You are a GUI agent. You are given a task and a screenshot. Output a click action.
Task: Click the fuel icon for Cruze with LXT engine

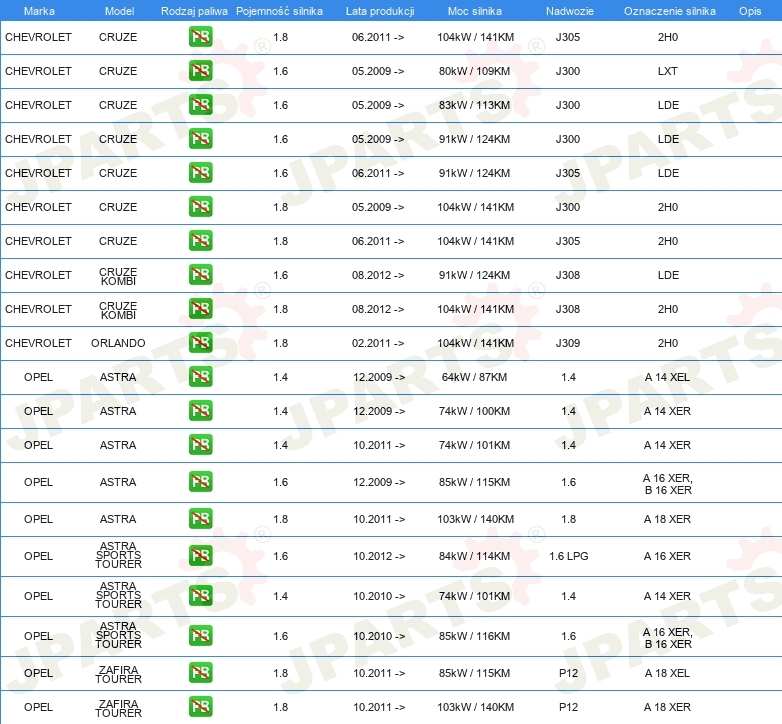point(200,71)
